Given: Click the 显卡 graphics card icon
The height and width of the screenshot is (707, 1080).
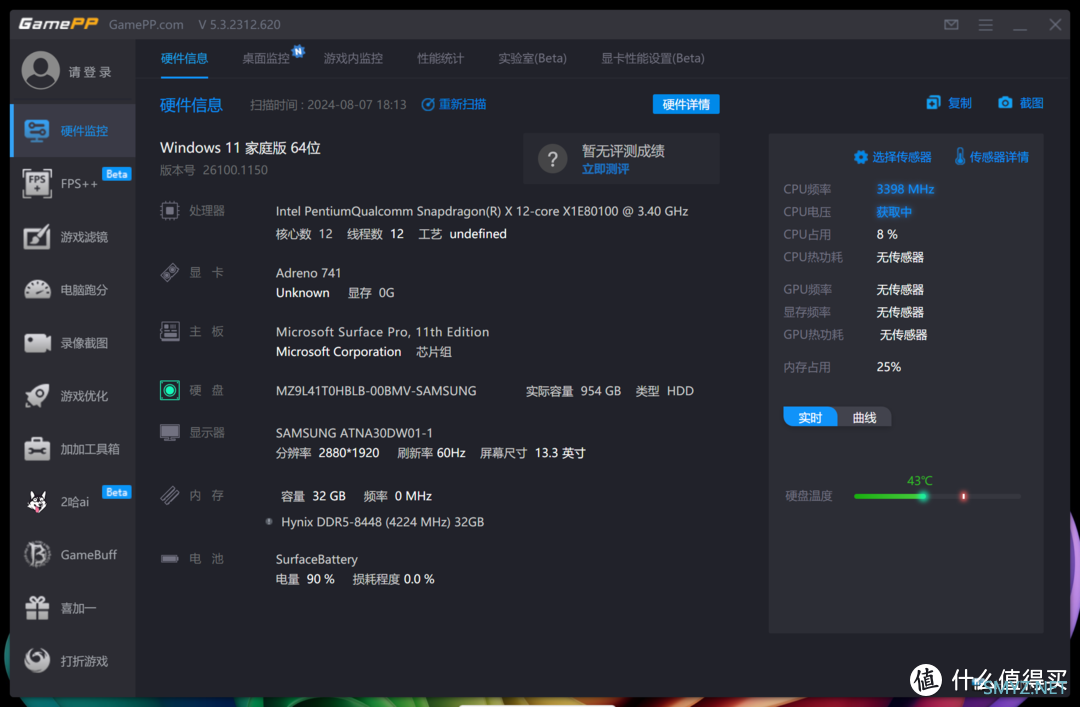Looking at the screenshot, I should (169, 272).
